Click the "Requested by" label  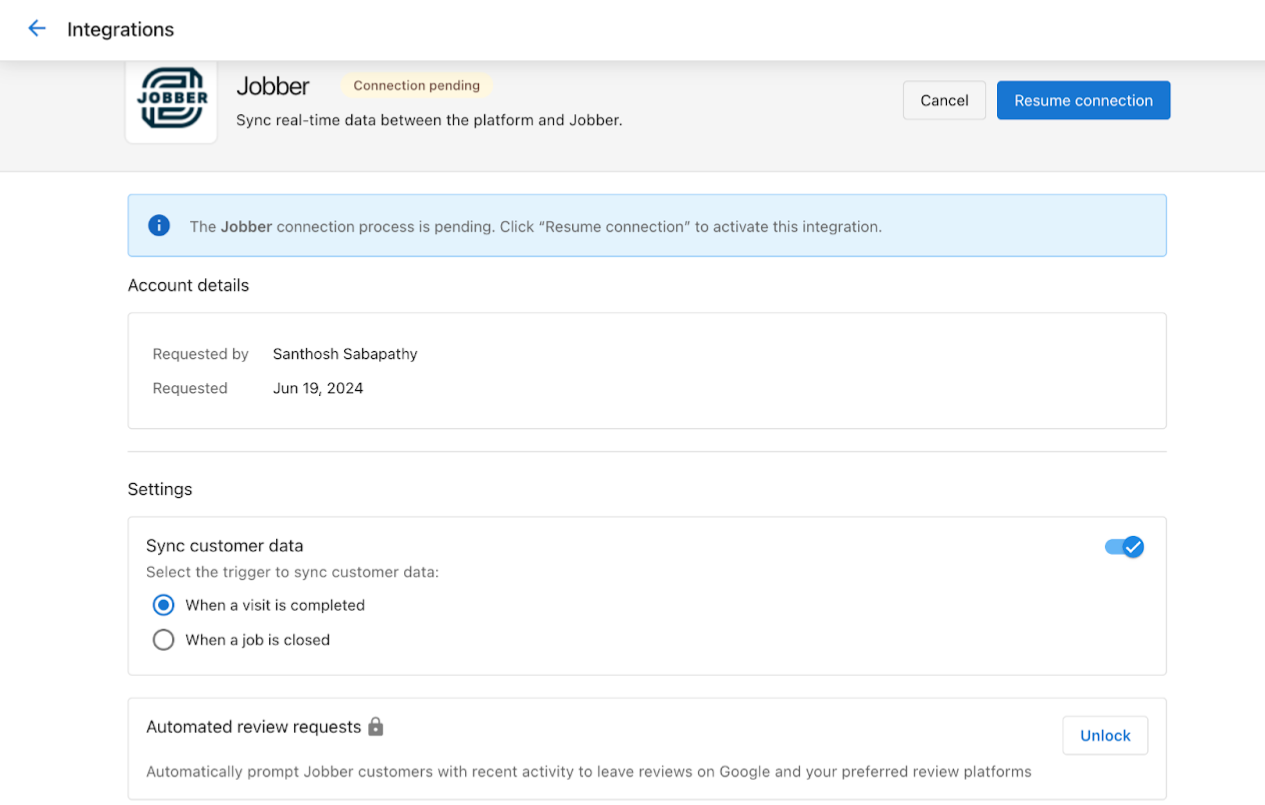[200, 354]
